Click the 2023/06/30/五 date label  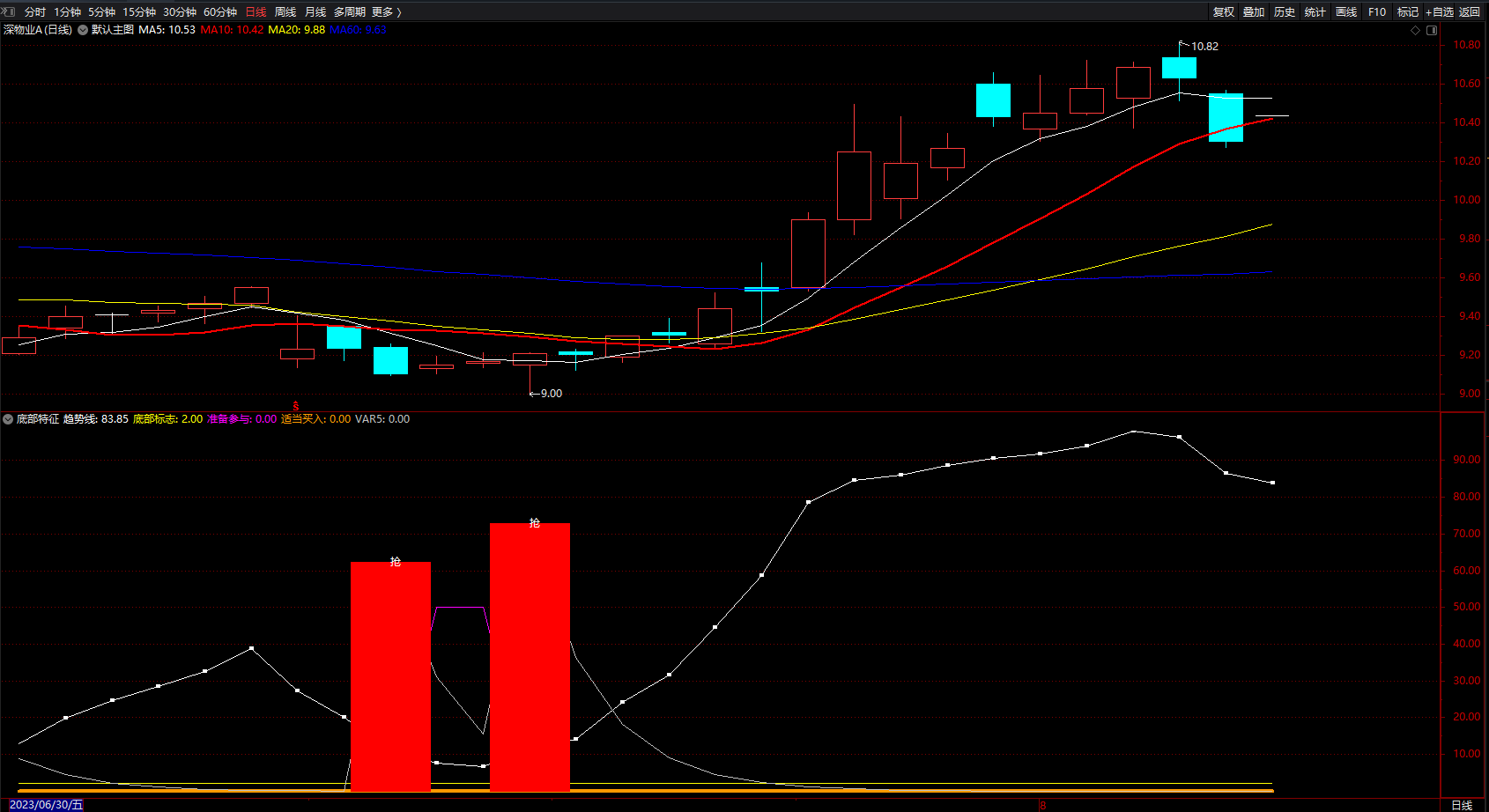(46, 805)
